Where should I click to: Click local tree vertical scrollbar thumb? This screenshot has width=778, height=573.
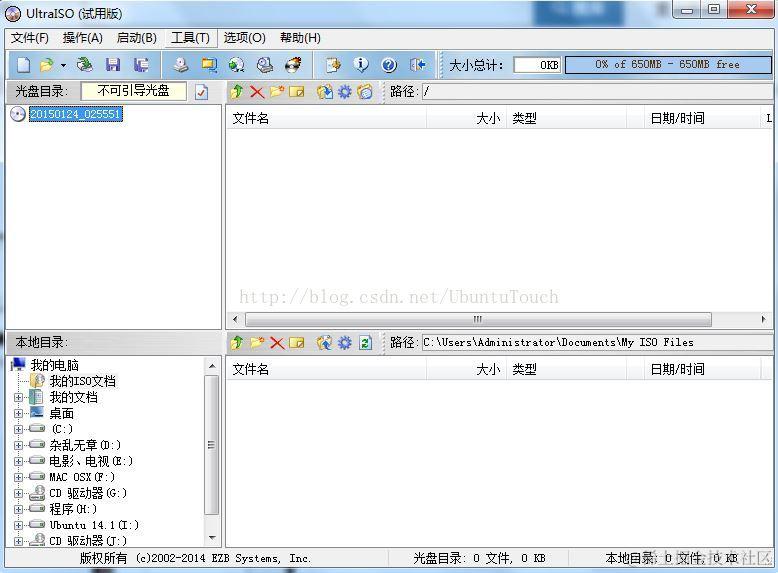pyautogui.click(x=211, y=445)
